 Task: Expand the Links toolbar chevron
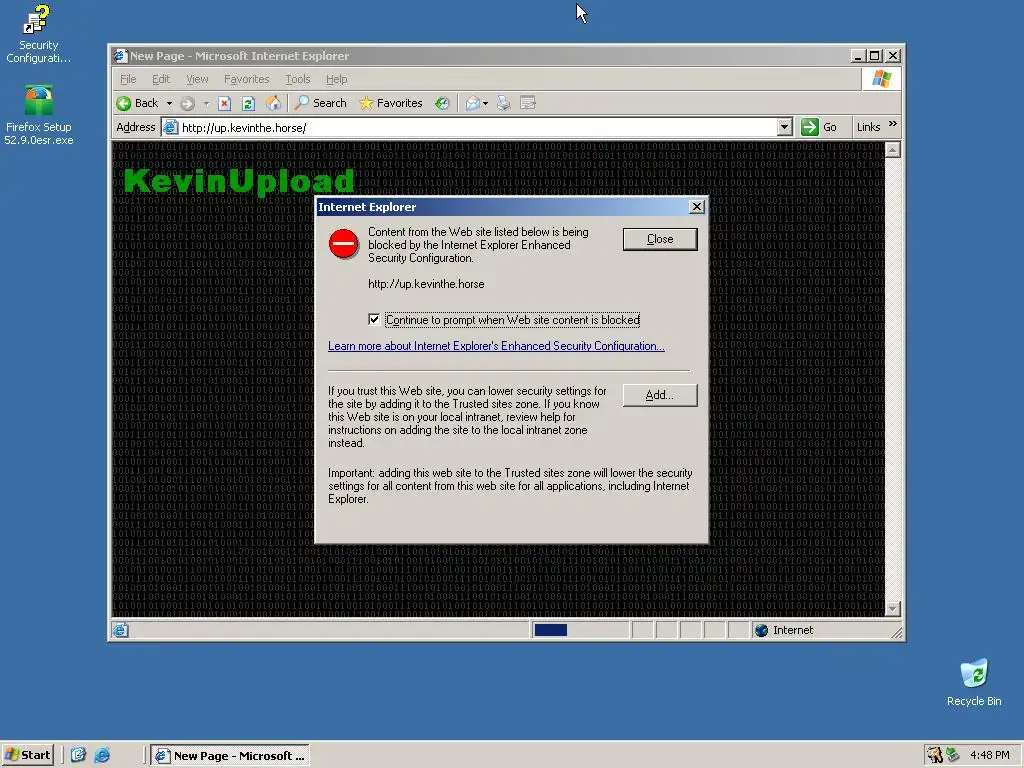pyautogui.click(x=893, y=124)
